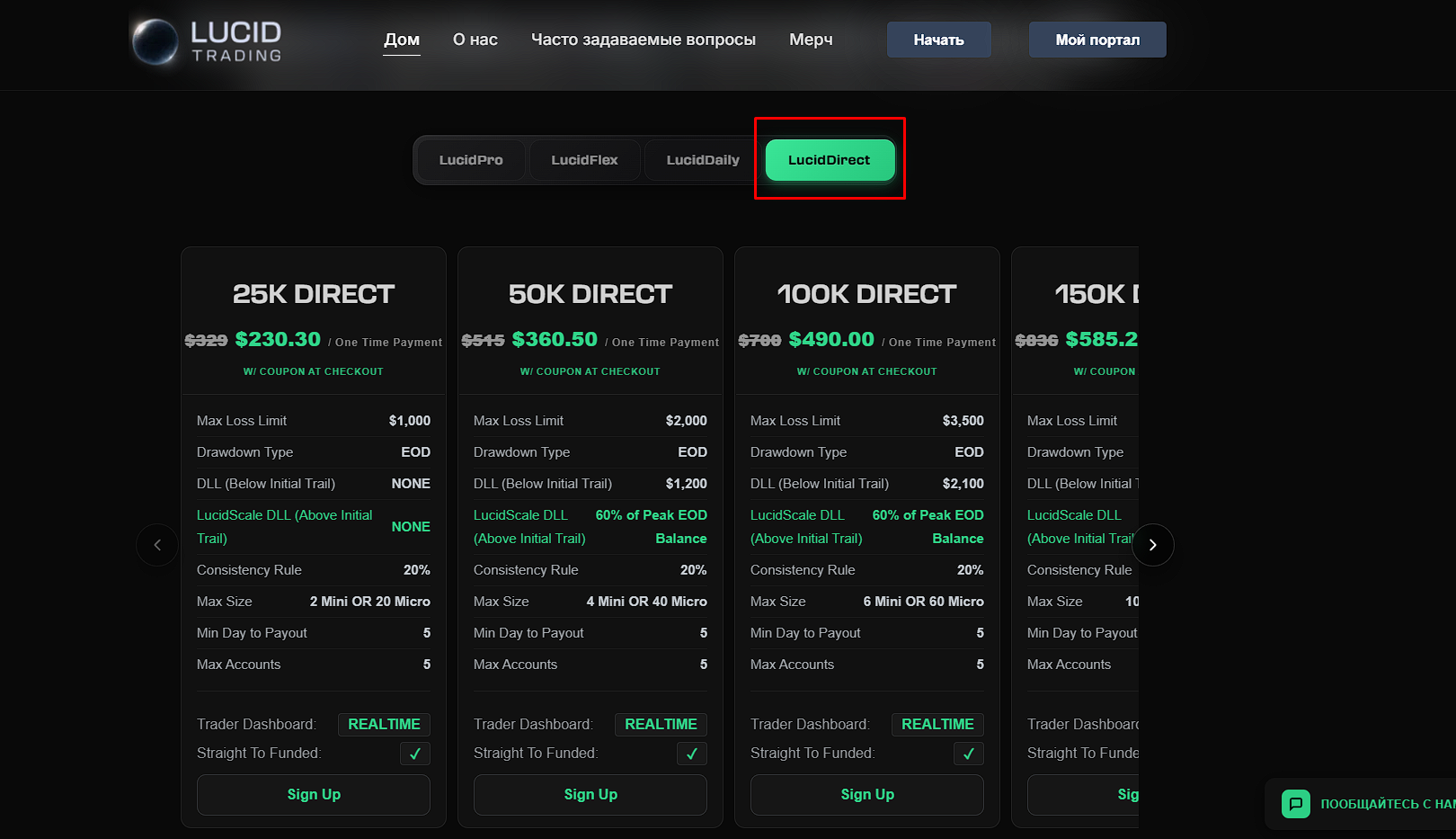
Task: Switch to the LucidPro tab
Action: (471, 160)
